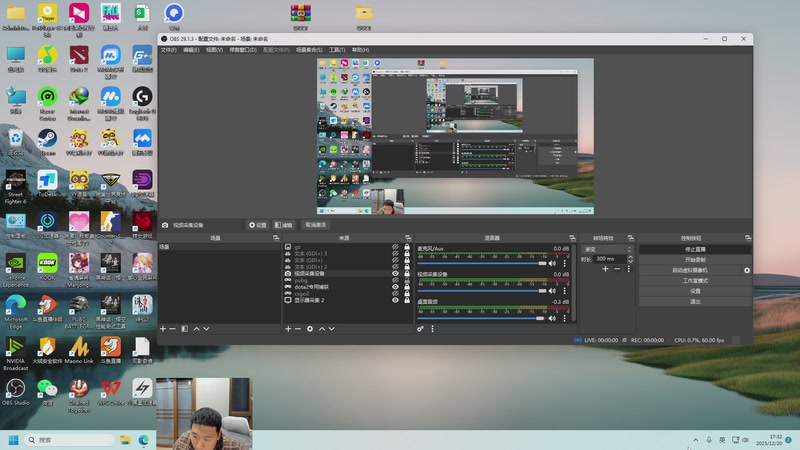The width and height of the screenshot is (800, 450).
Task: Open source properties gear in the Sources toolbar
Action: [310, 329]
